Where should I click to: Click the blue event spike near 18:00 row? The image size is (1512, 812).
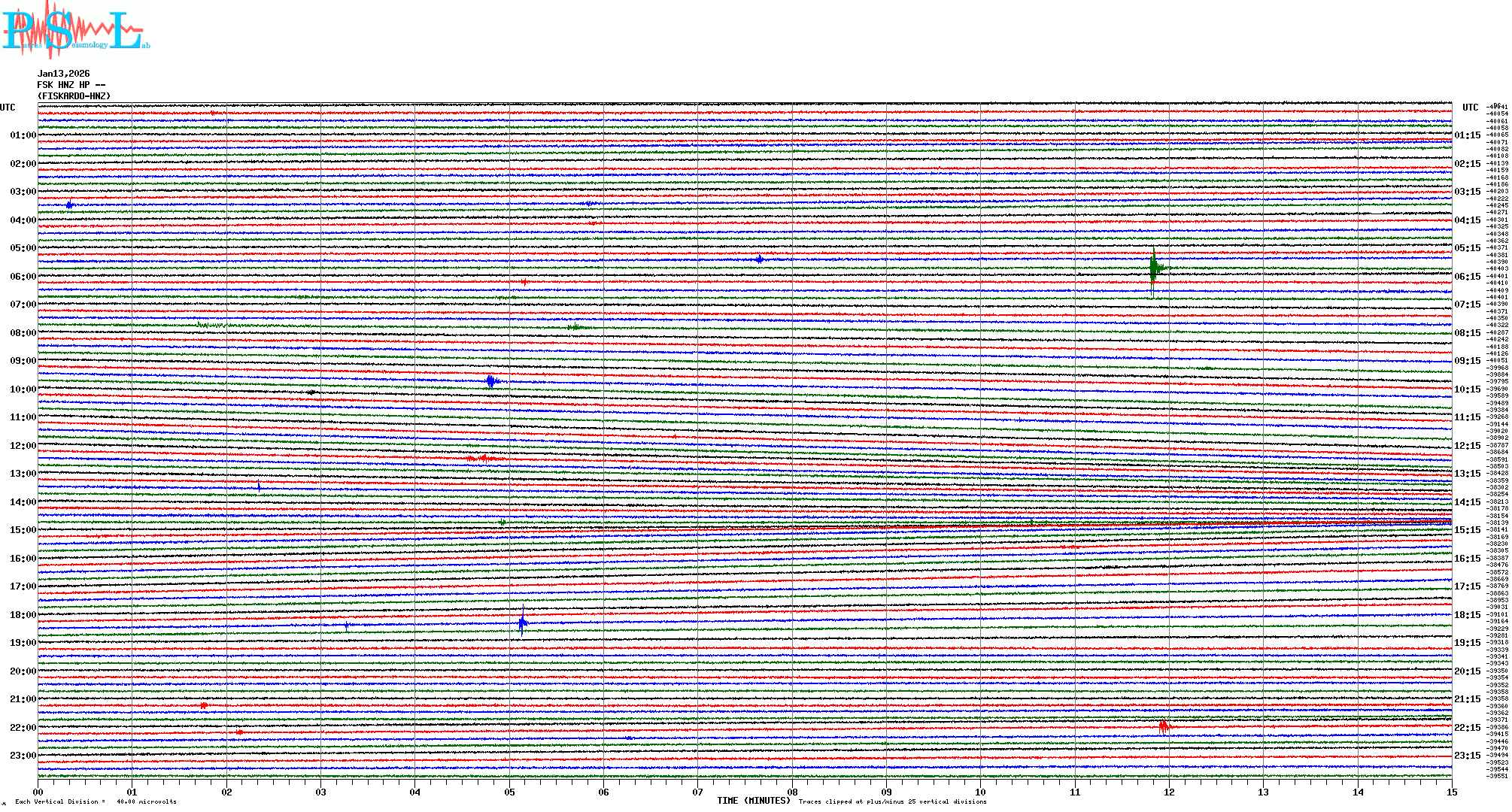coord(523,623)
